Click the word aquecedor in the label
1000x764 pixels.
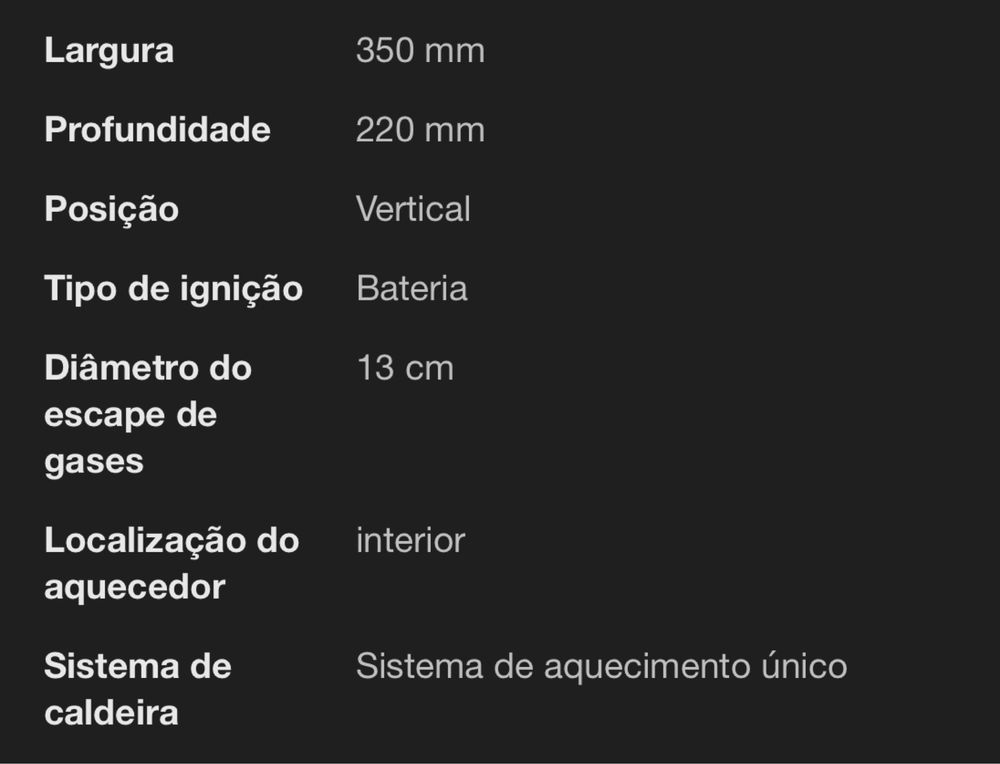(x=135, y=587)
